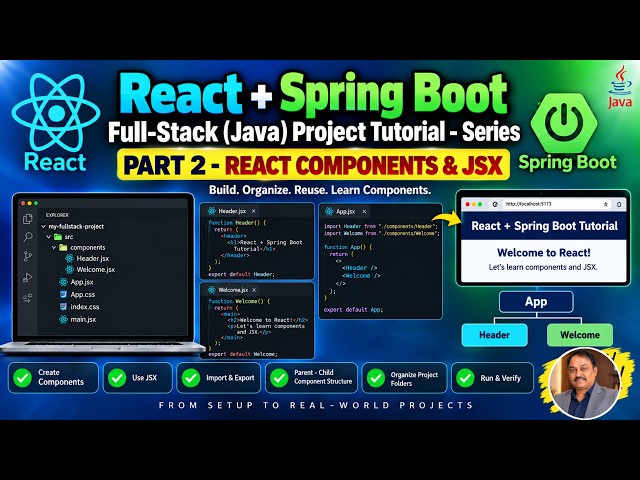Click the 'PART 2 - REACT COMPONENTS & JSX' yellow banner
The width and height of the screenshot is (640, 480).
(313, 165)
